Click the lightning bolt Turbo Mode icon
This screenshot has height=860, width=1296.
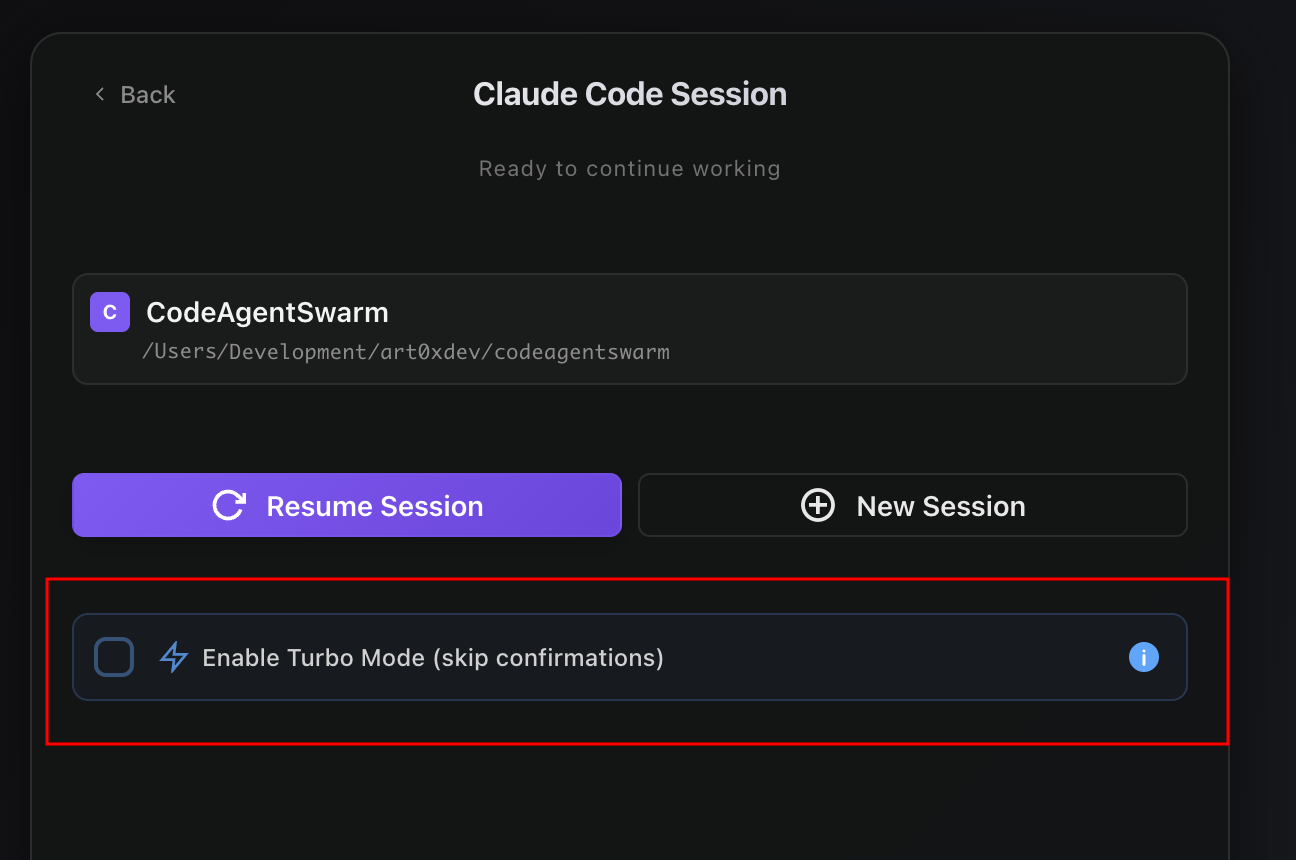(x=173, y=657)
